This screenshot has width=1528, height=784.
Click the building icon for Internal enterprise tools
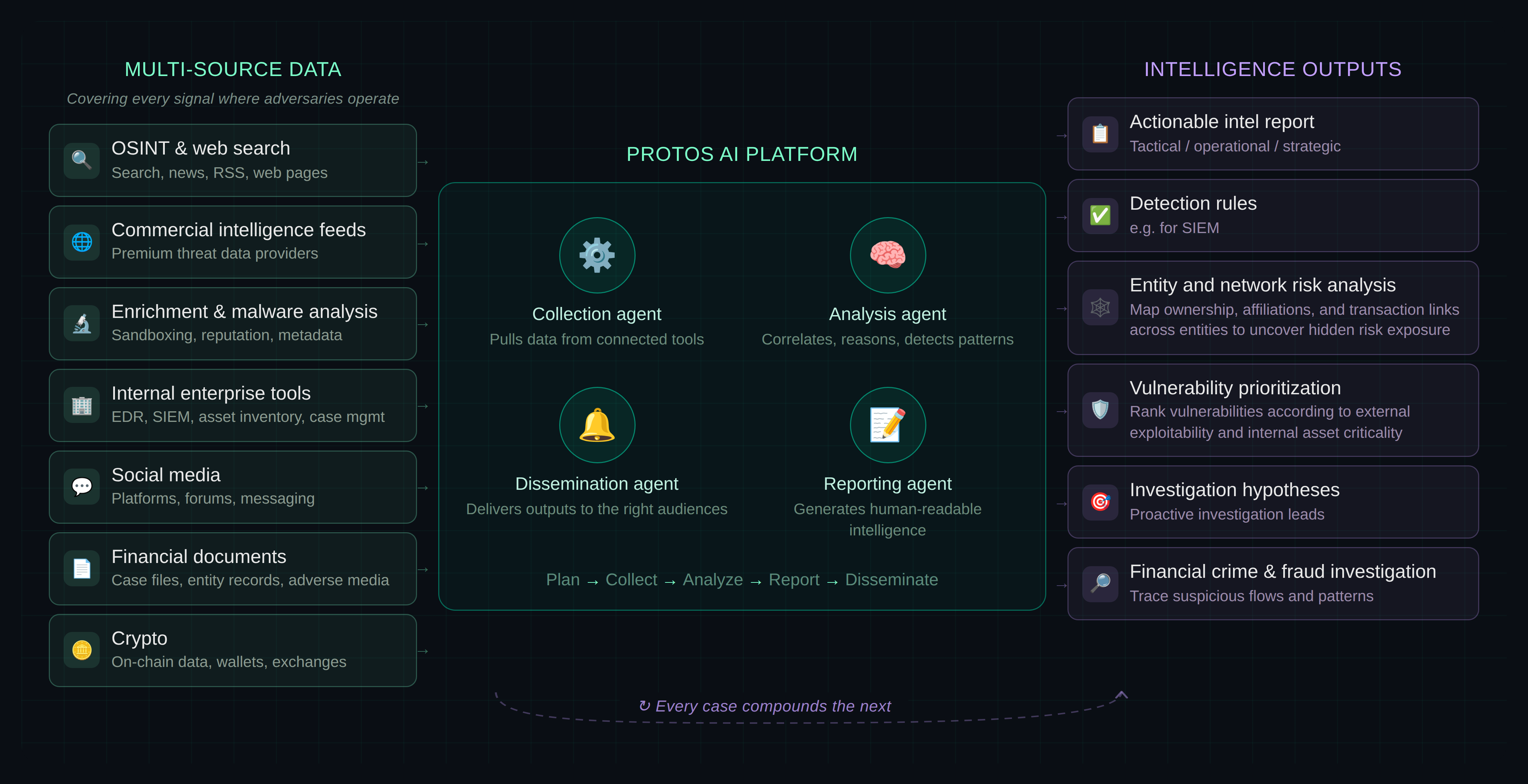82,406
